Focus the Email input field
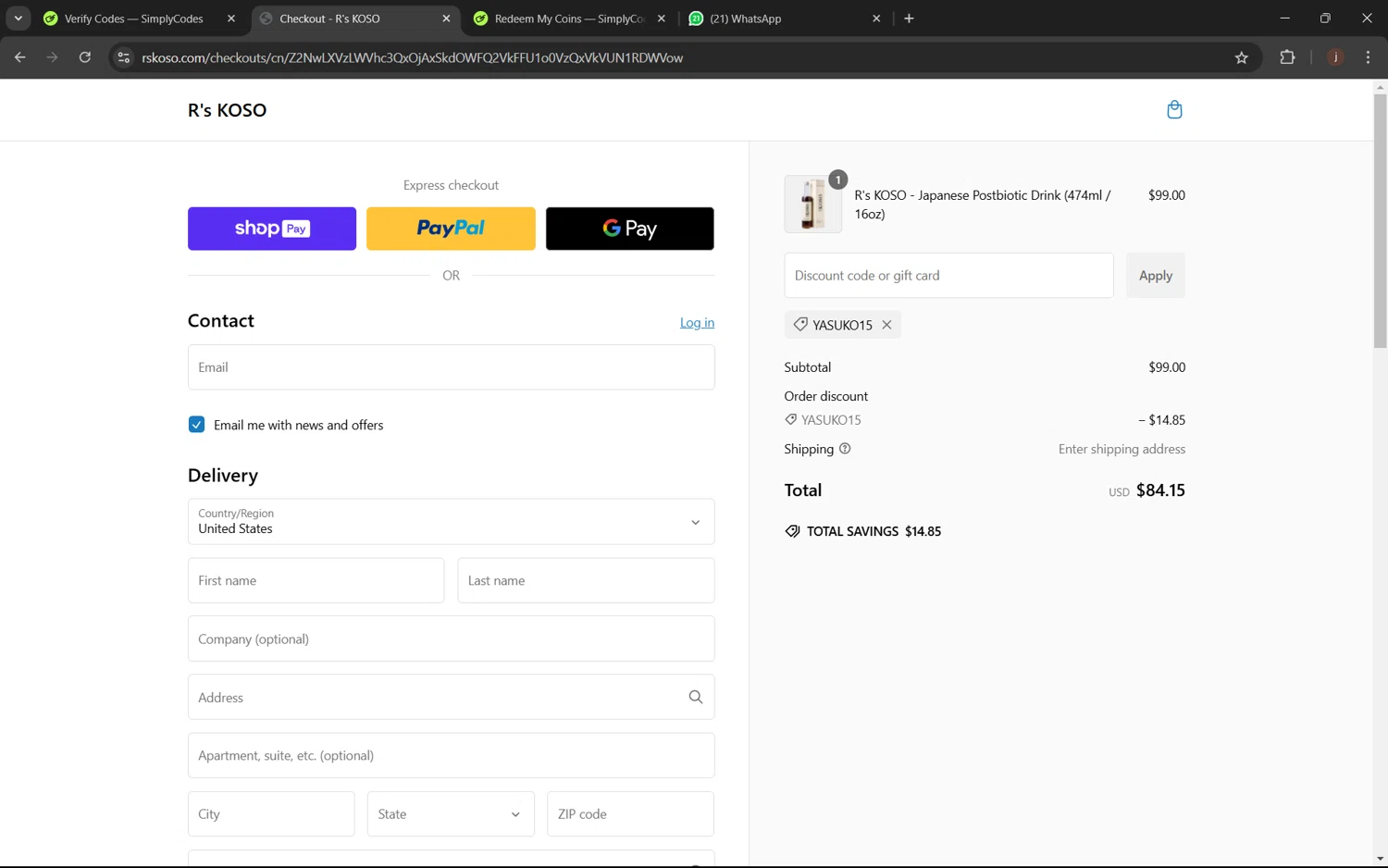The height and width of the screenshot is (868, 1388). tap(451, 367)
